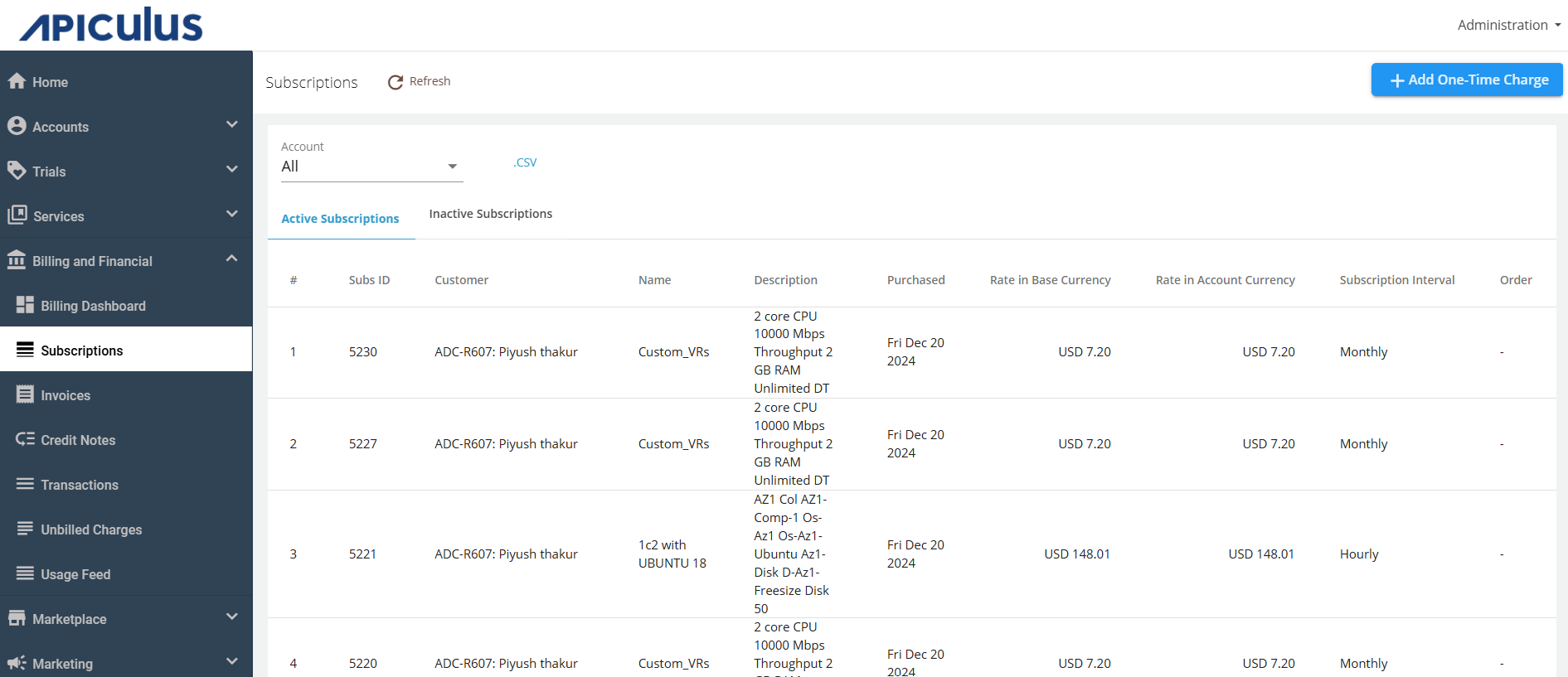Viewport: 1568px width, 677px height.
Task: Select the Active Subscriptions tab
Action: tap(340, 219)
